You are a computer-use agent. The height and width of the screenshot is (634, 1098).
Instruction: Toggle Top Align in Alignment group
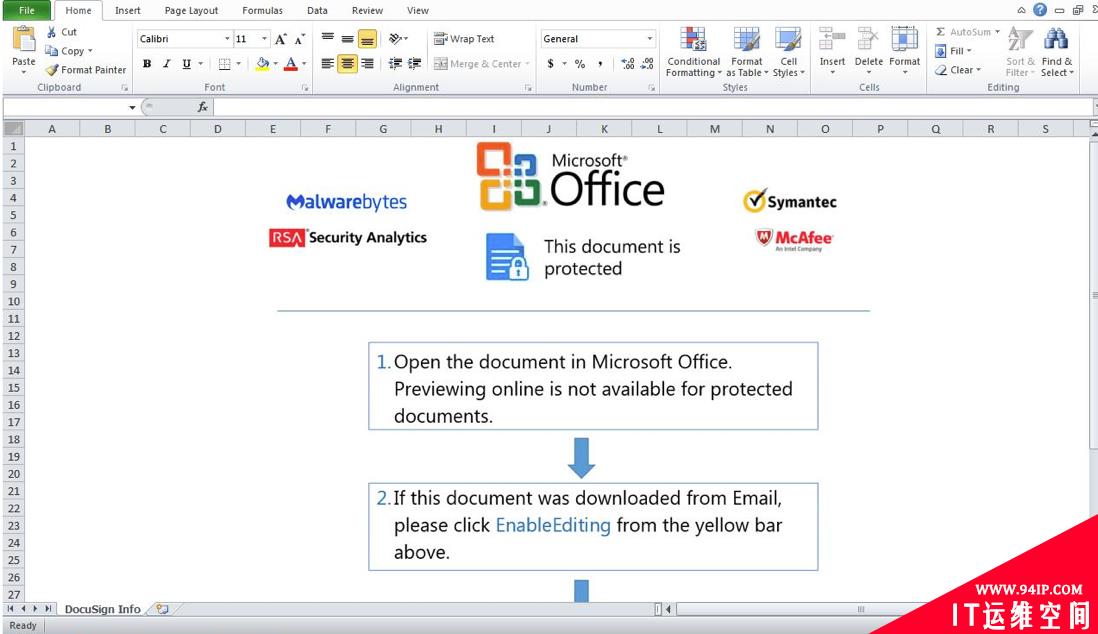(328, 39)
